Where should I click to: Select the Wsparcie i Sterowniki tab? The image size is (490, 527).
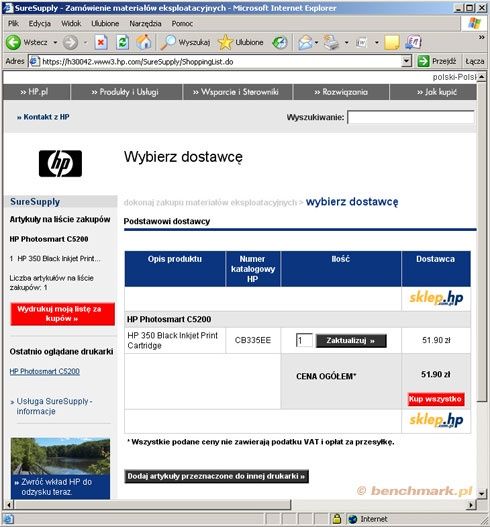(x=236, y=92)
